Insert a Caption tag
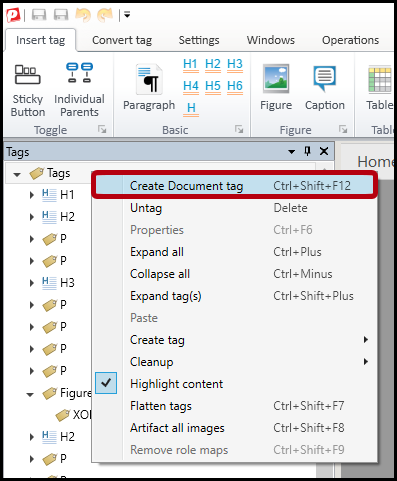Screen dimensions: 397x481 point(325,87)
